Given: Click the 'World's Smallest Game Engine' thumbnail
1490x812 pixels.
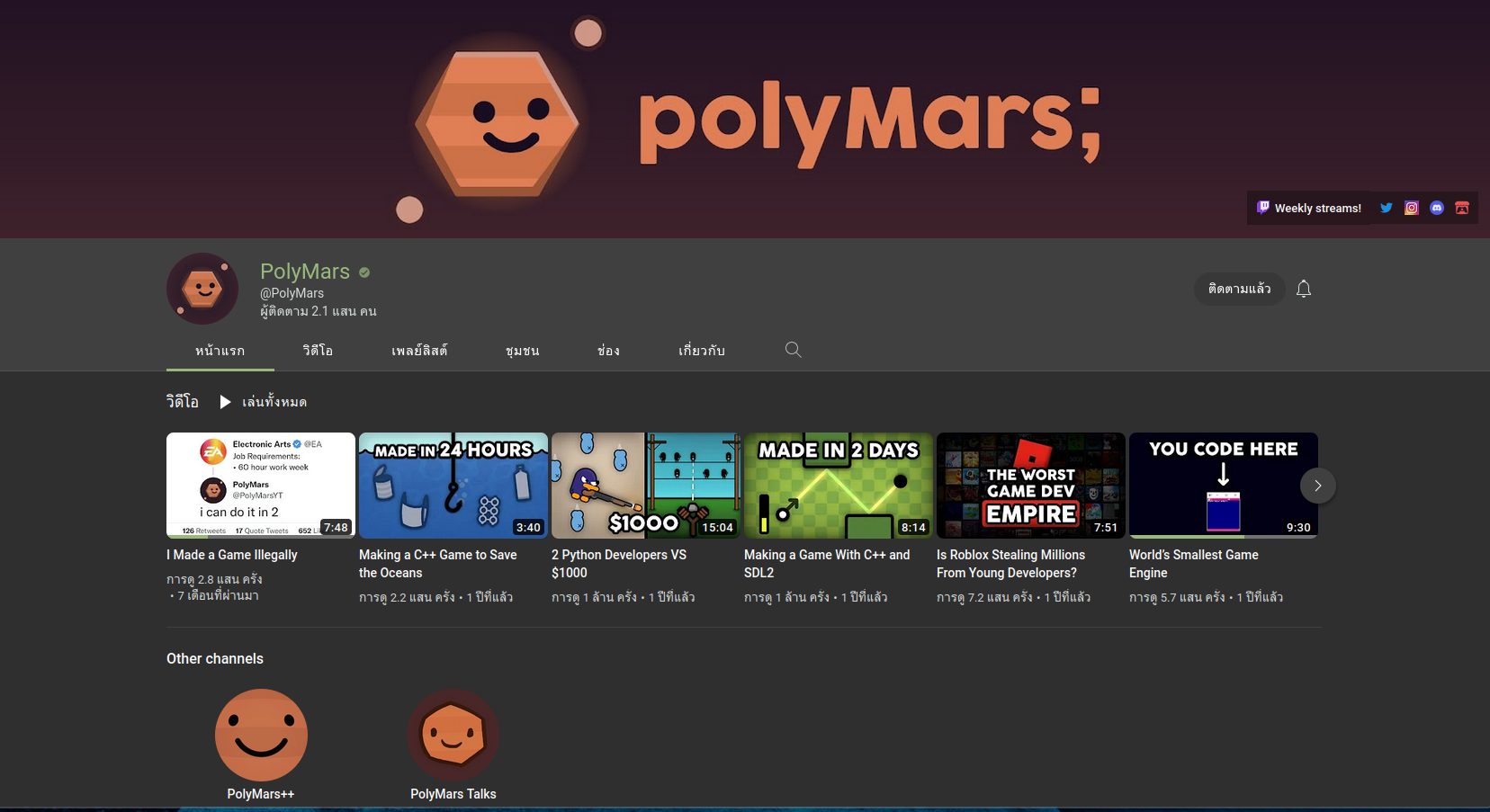Looking at the screenshot, I should click(1223, 486).
